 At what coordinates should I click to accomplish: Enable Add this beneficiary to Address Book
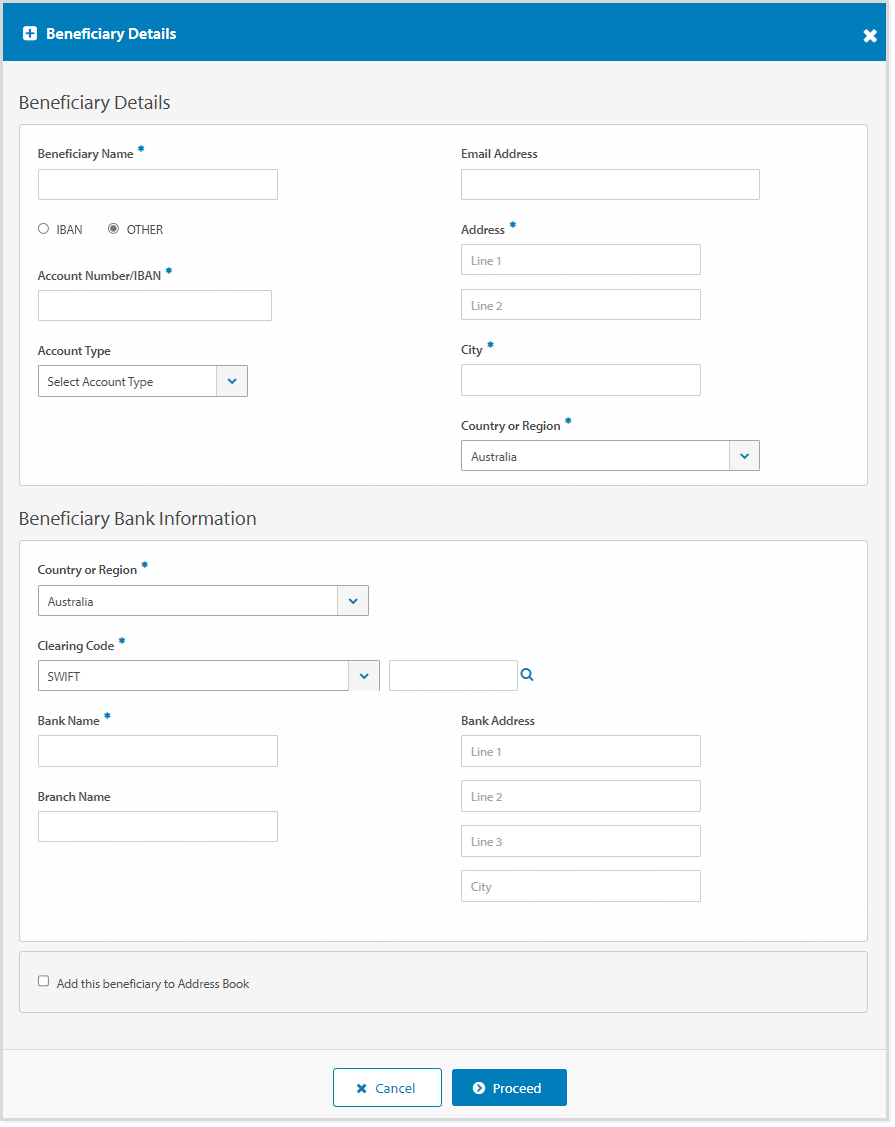point(43,980)
